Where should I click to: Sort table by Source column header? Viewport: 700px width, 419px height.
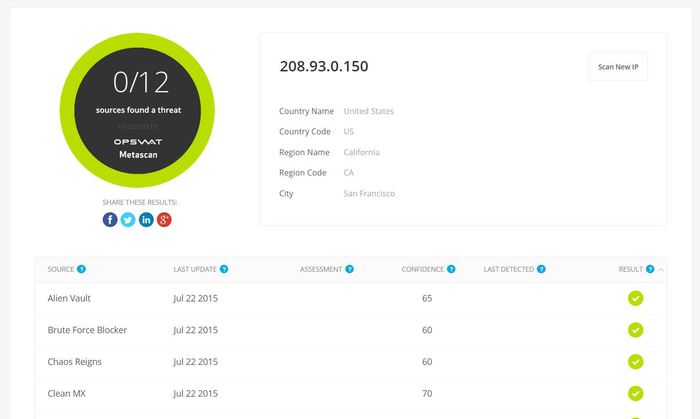click(61, 269)
